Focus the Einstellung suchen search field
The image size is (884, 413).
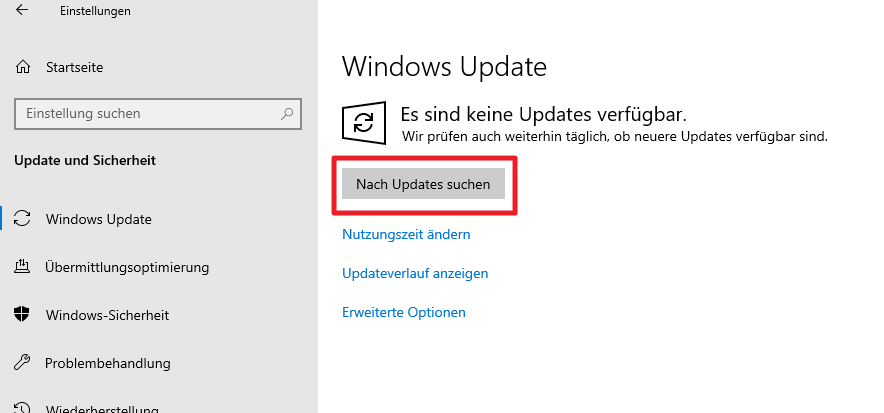tap(158, 114)
